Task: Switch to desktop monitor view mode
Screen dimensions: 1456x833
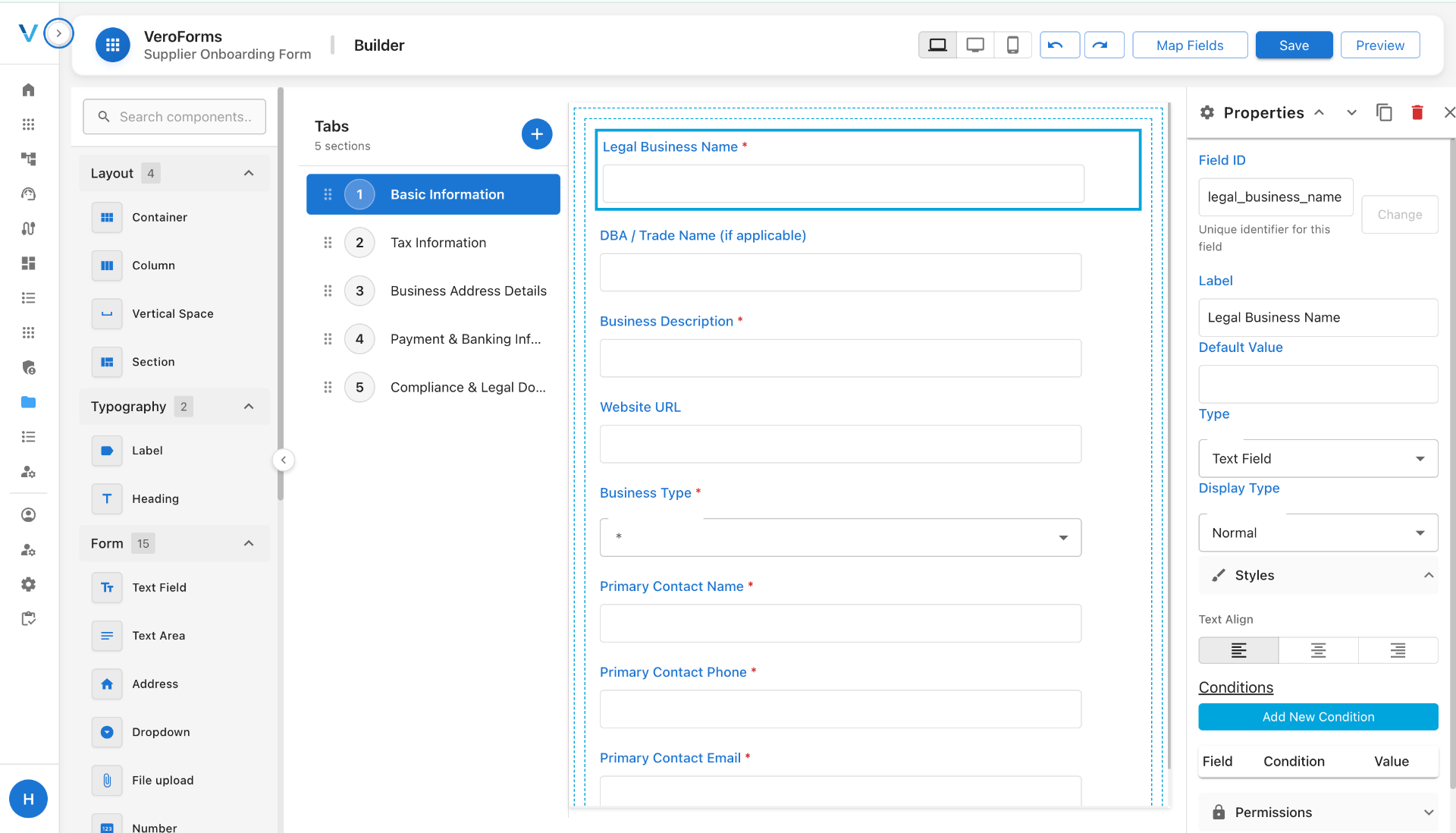Action: click(975, 45)
